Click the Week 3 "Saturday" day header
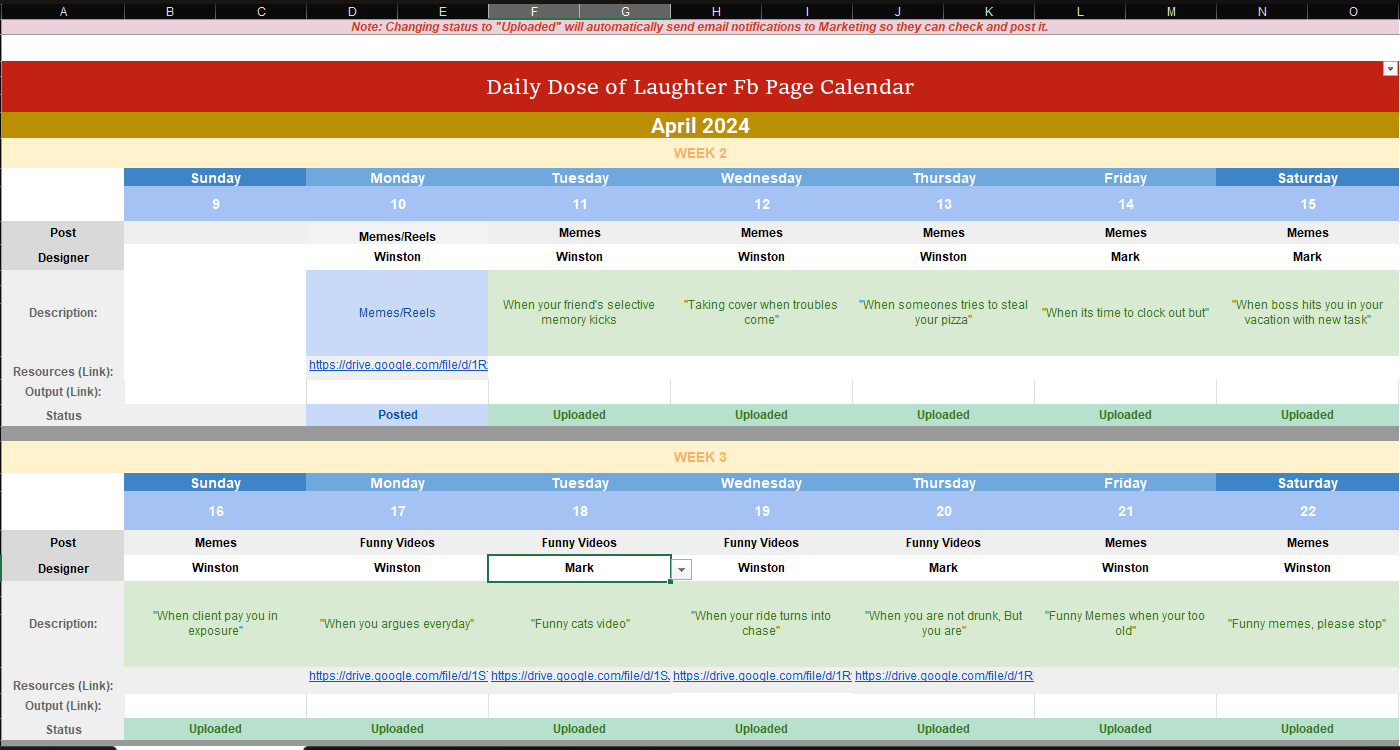 (x=1308, y=483)
